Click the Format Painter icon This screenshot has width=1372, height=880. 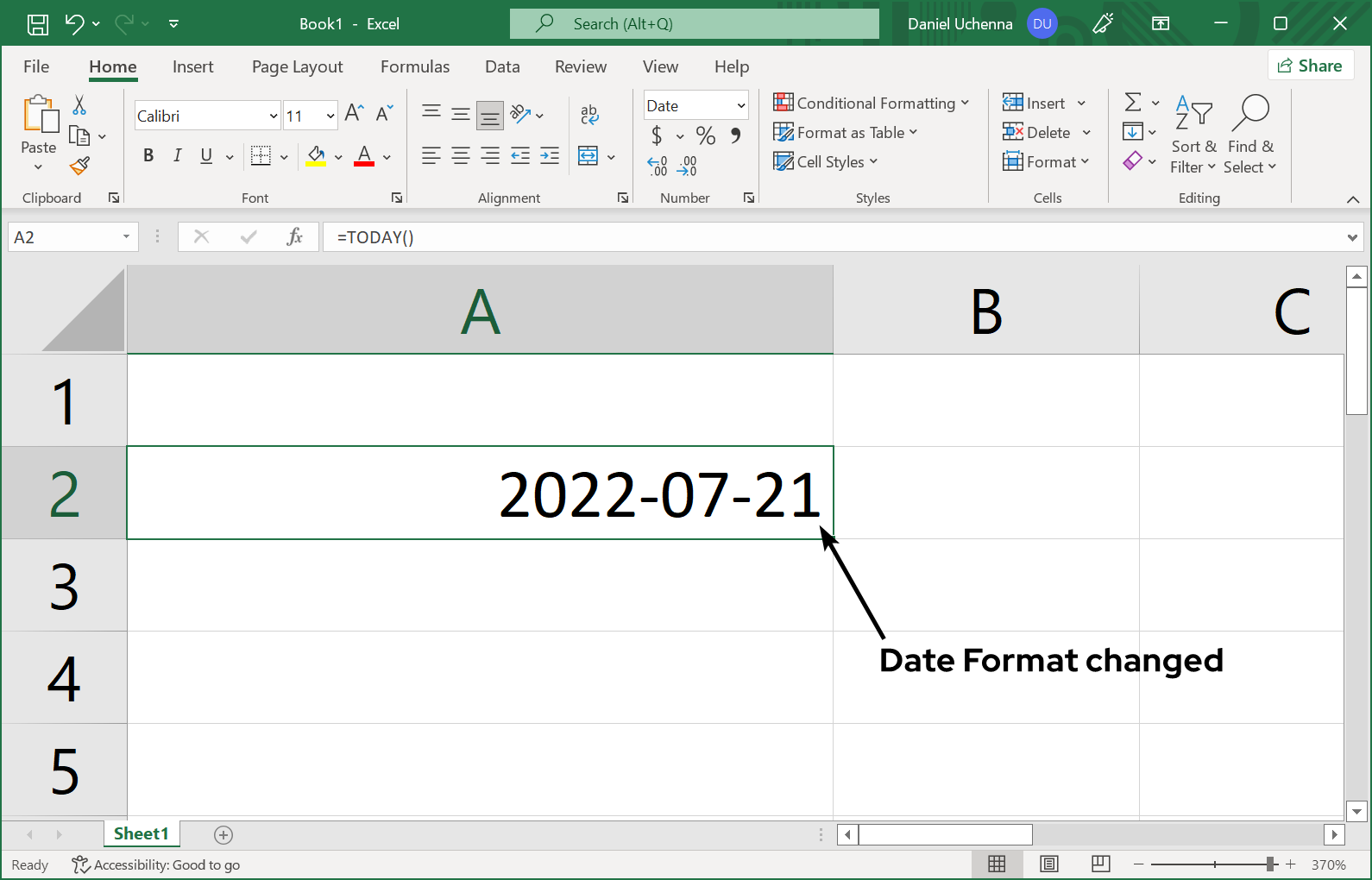point(80,165)
